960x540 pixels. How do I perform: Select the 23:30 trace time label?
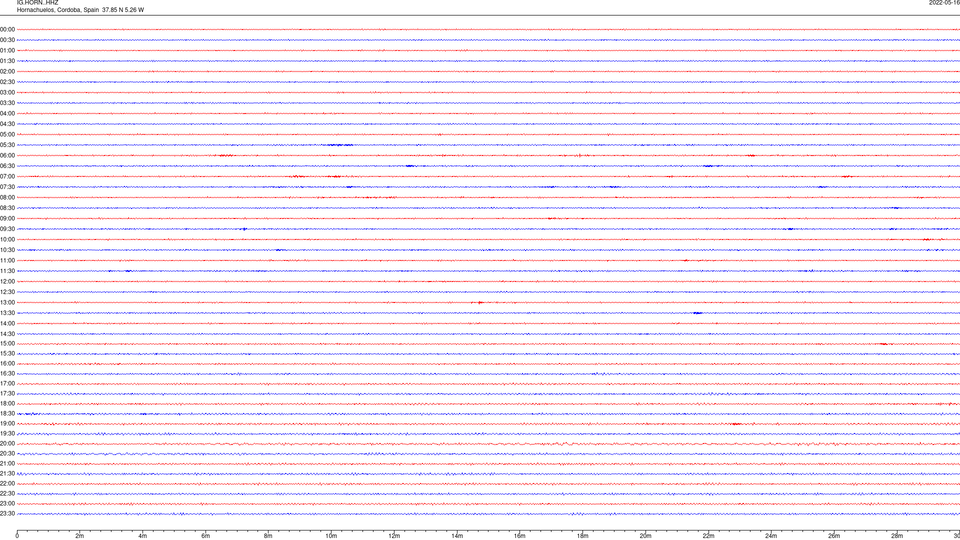7,514
